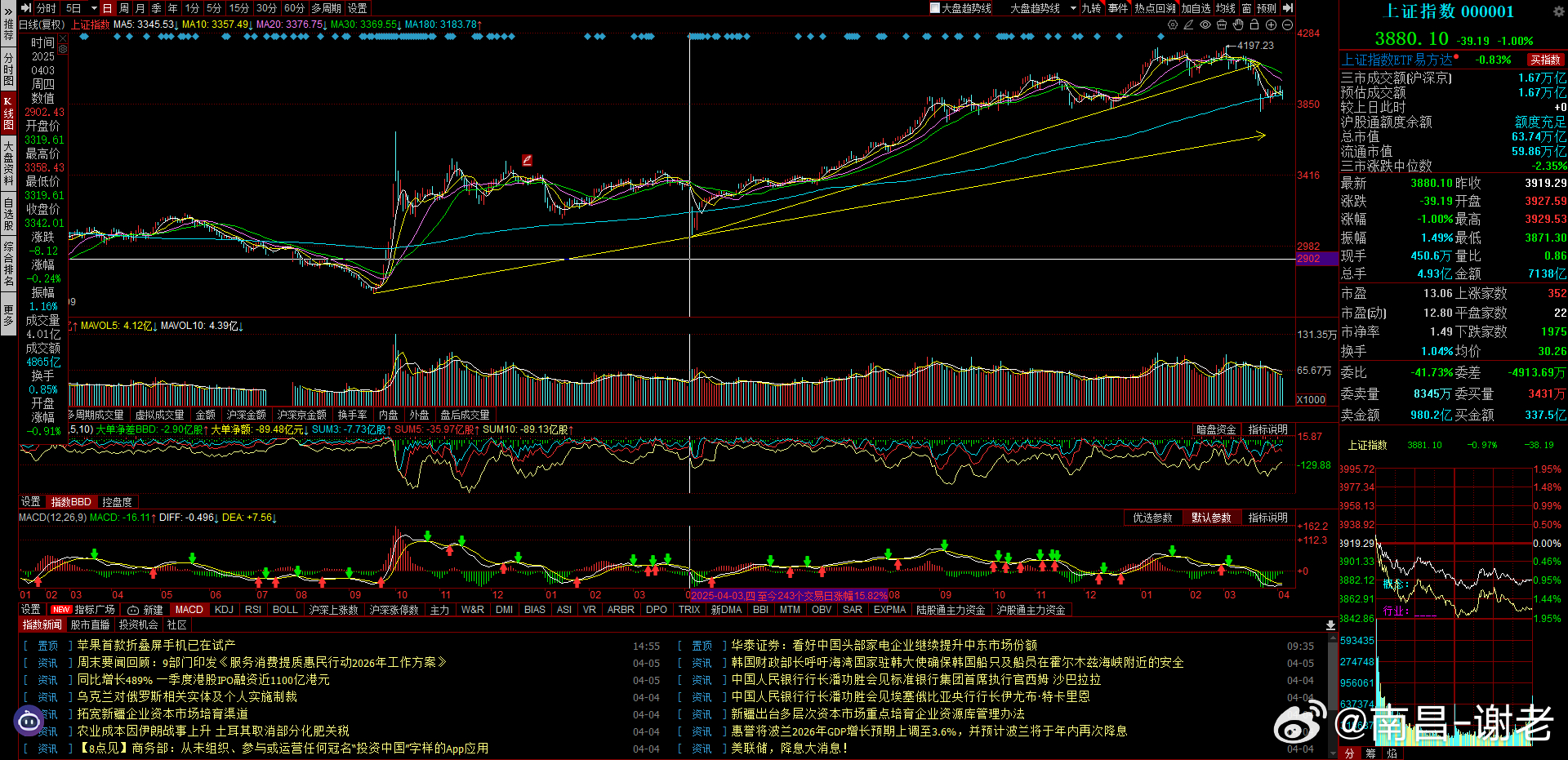Select the 周 weekly period

coord(124,8)
